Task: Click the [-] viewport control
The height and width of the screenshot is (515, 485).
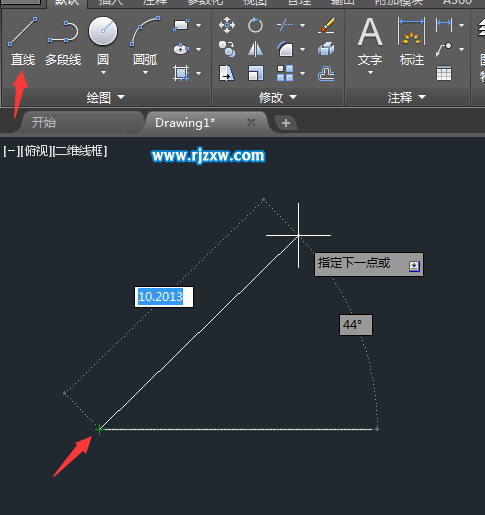Action: [11, 151]
